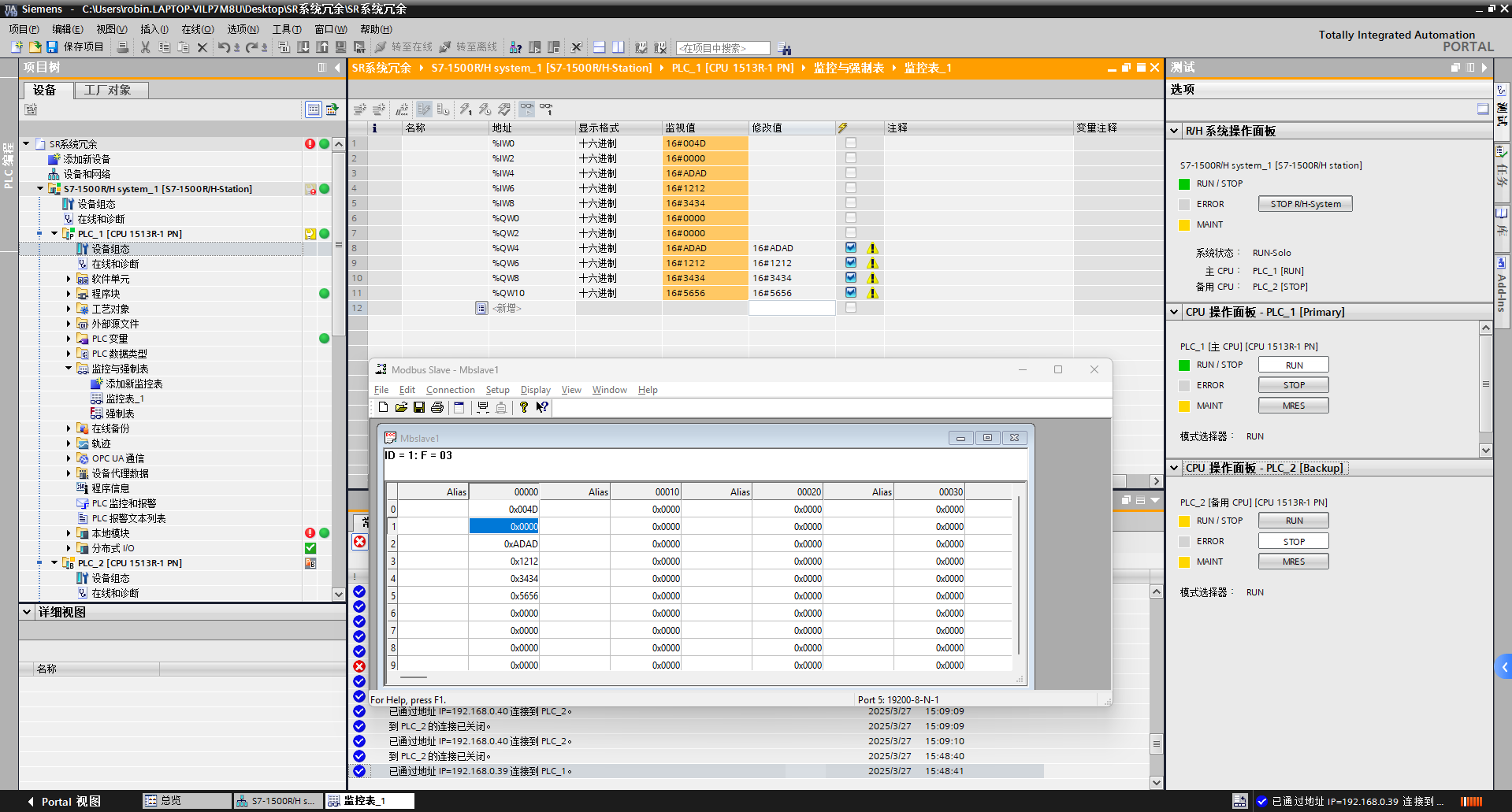The image size is (1512, 812).
Task: Click STOP R/H-System button
Action: click(x=1306, y=204)
